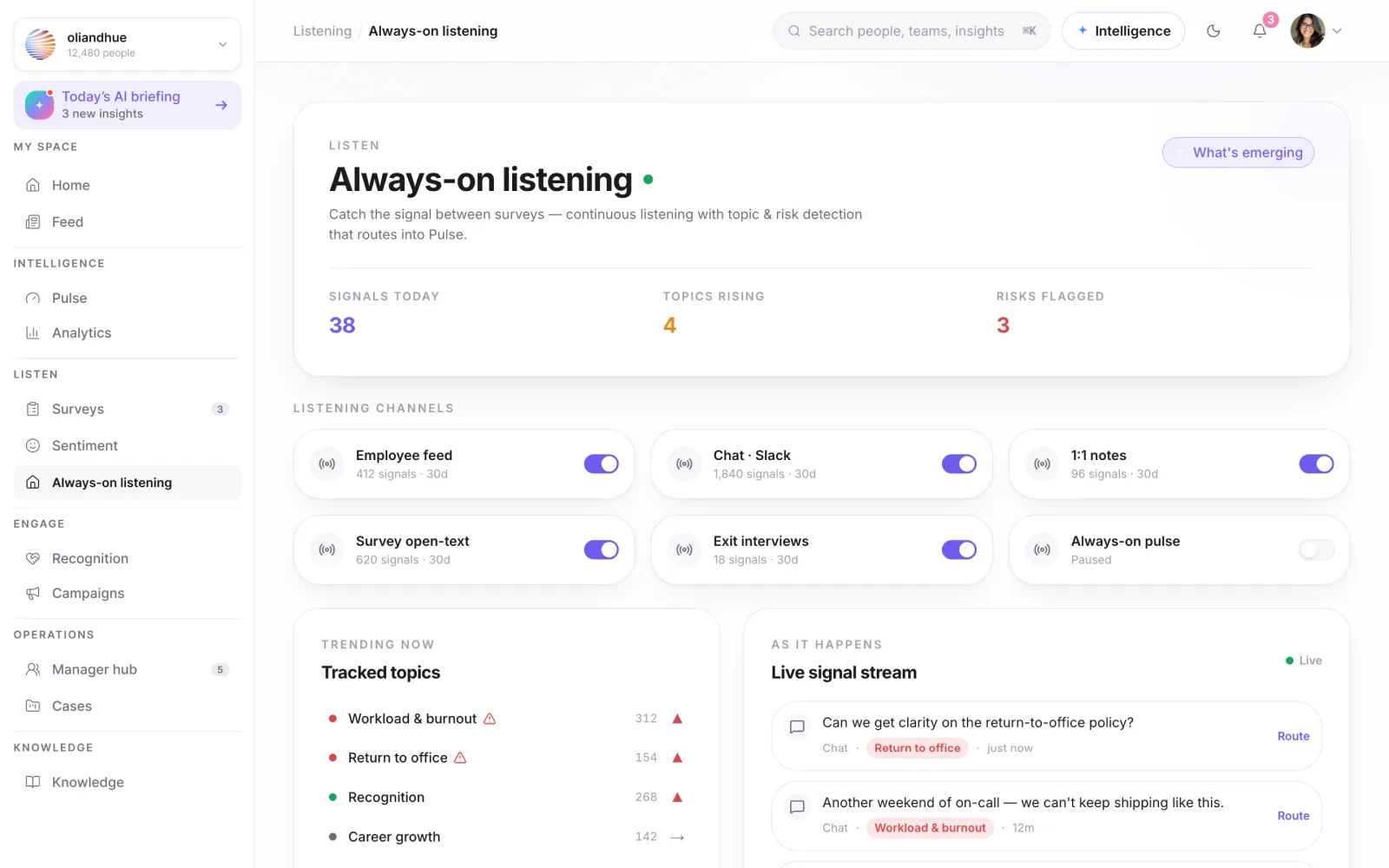Click the Live stream status indicator
The image size is (1389, 868).
click(1304, 661)
